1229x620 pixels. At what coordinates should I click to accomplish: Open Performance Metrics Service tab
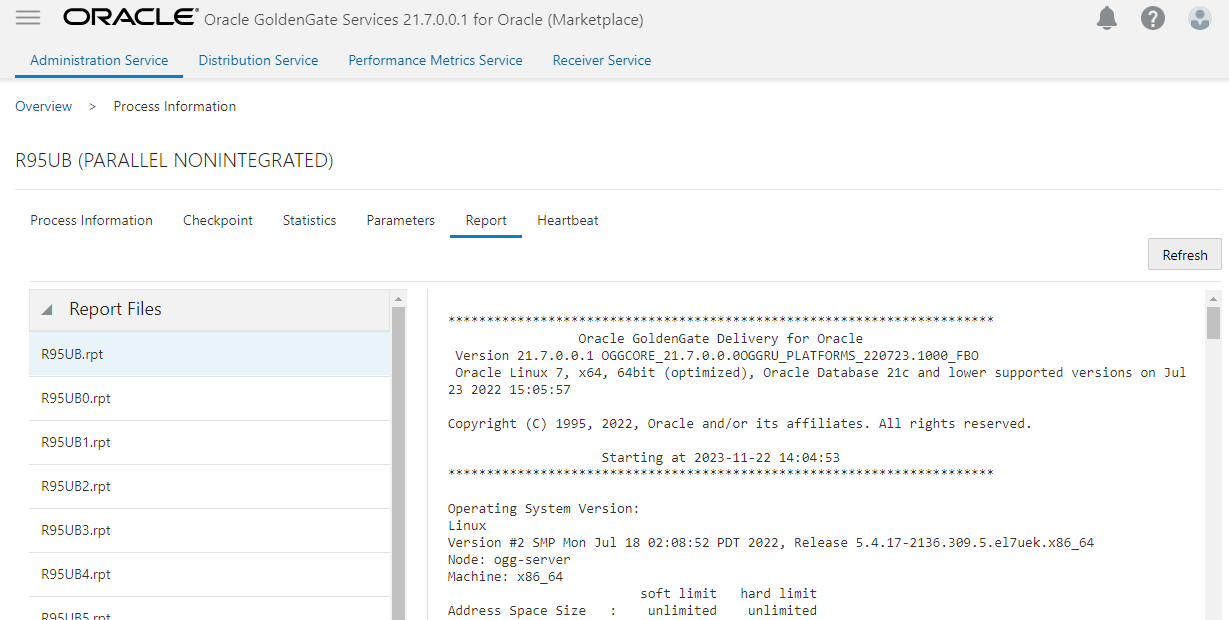click(x=435, y=60)
